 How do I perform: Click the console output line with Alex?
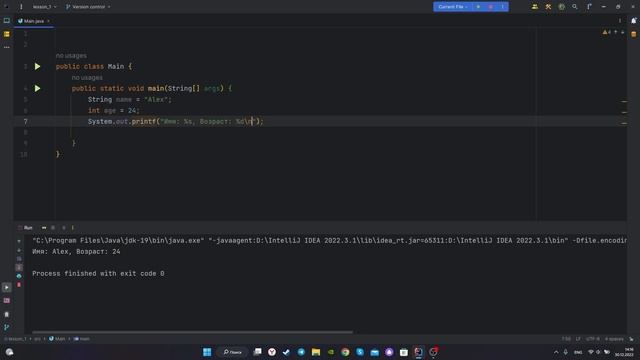point(76,251)
